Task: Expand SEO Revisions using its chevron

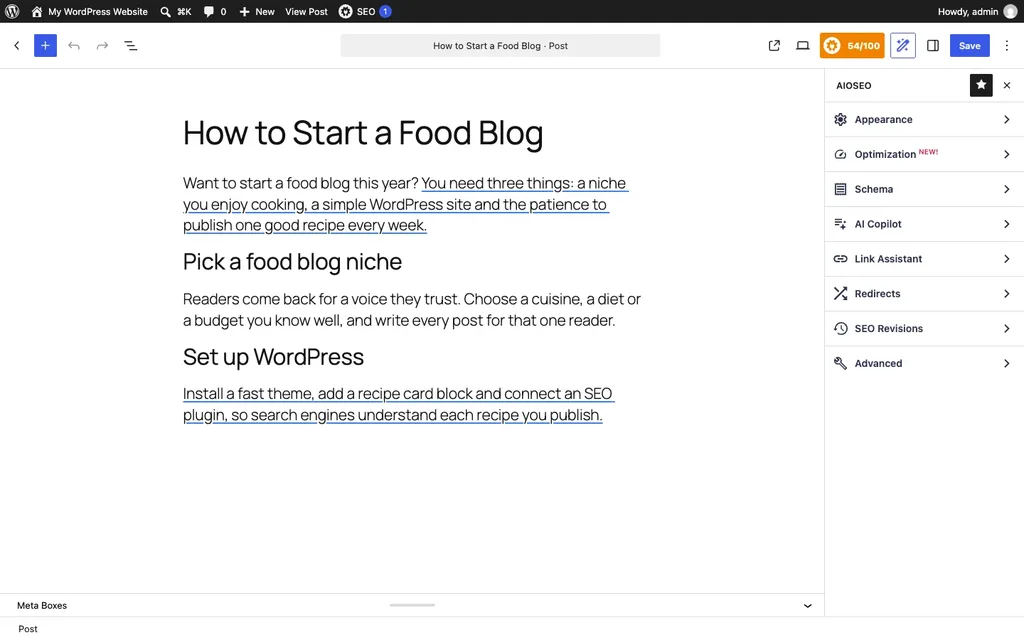Action: 1006,328
